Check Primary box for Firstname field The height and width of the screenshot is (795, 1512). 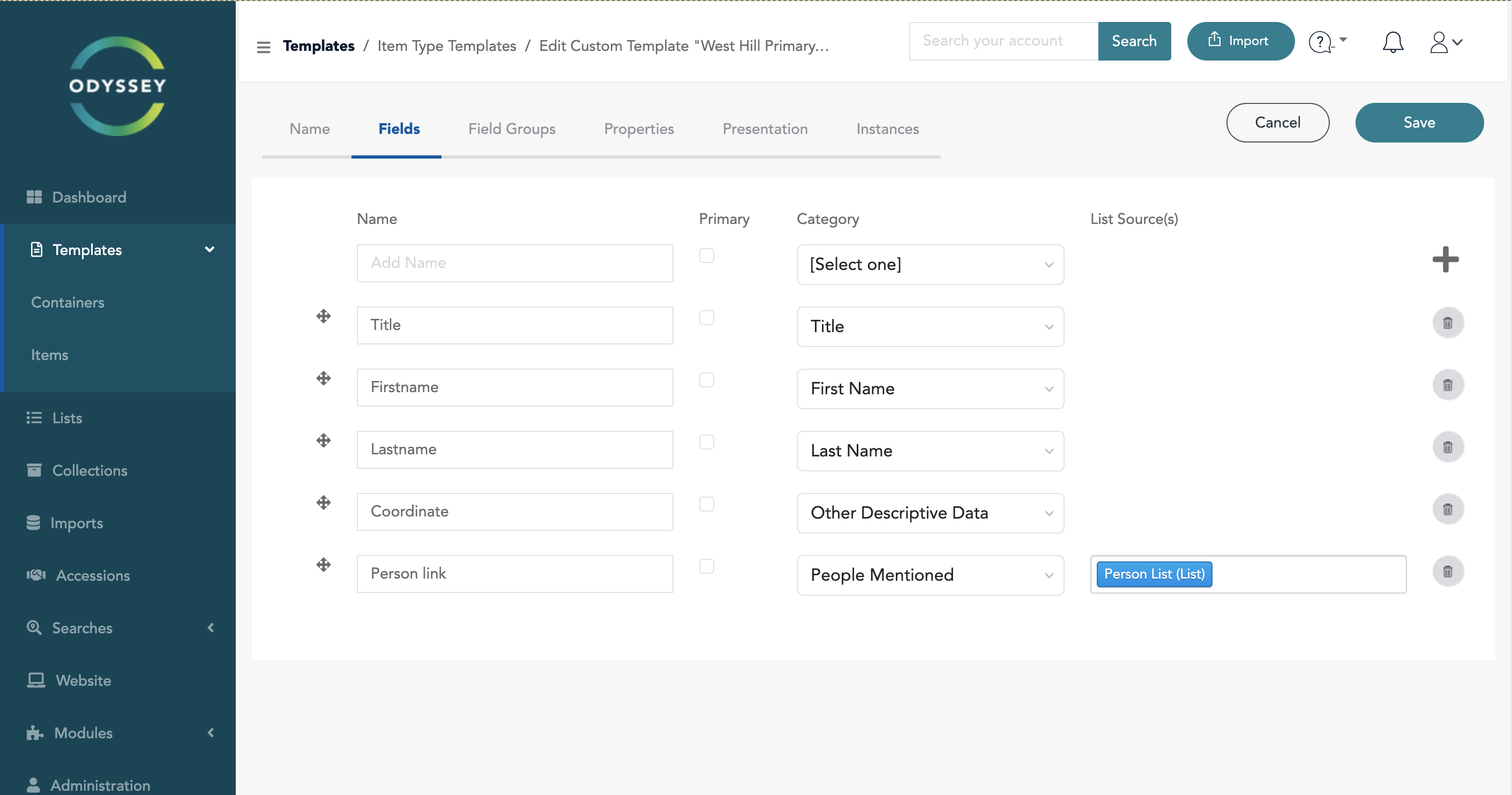coord(706,380)
